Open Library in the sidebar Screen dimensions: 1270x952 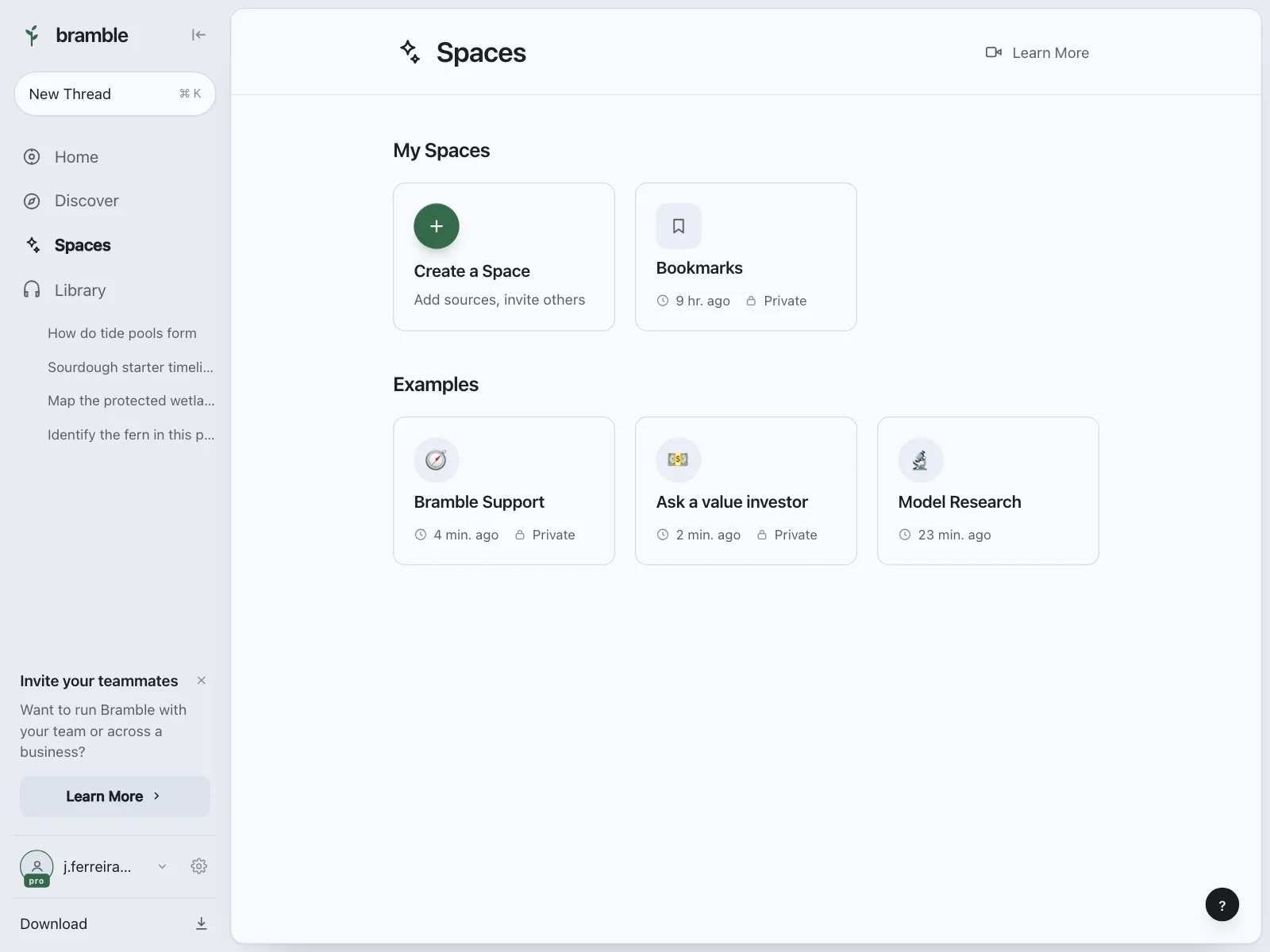point(80,290)
